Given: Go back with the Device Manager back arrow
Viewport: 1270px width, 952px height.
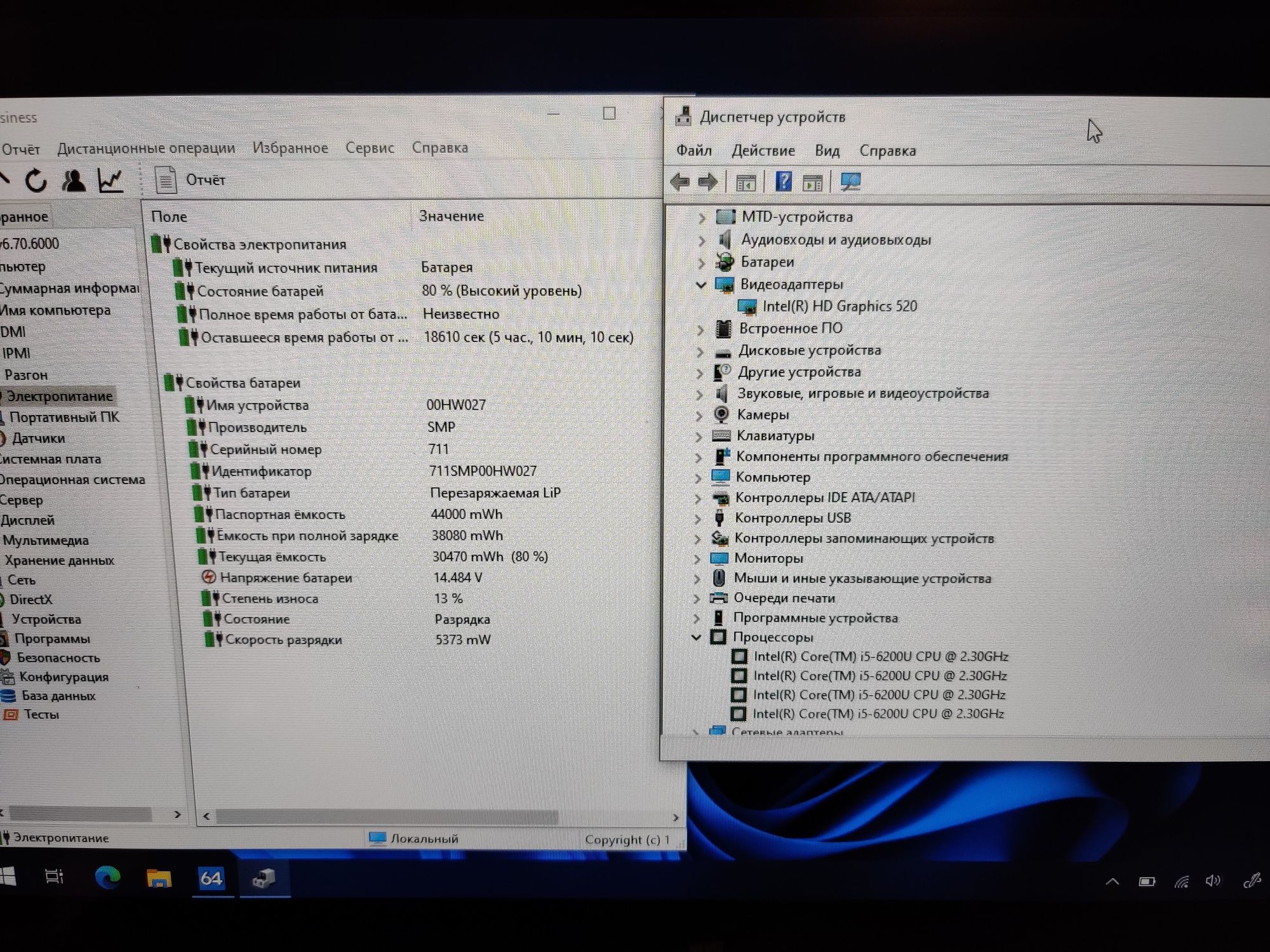Looking at the screenshot, I should tap(680, 182).
